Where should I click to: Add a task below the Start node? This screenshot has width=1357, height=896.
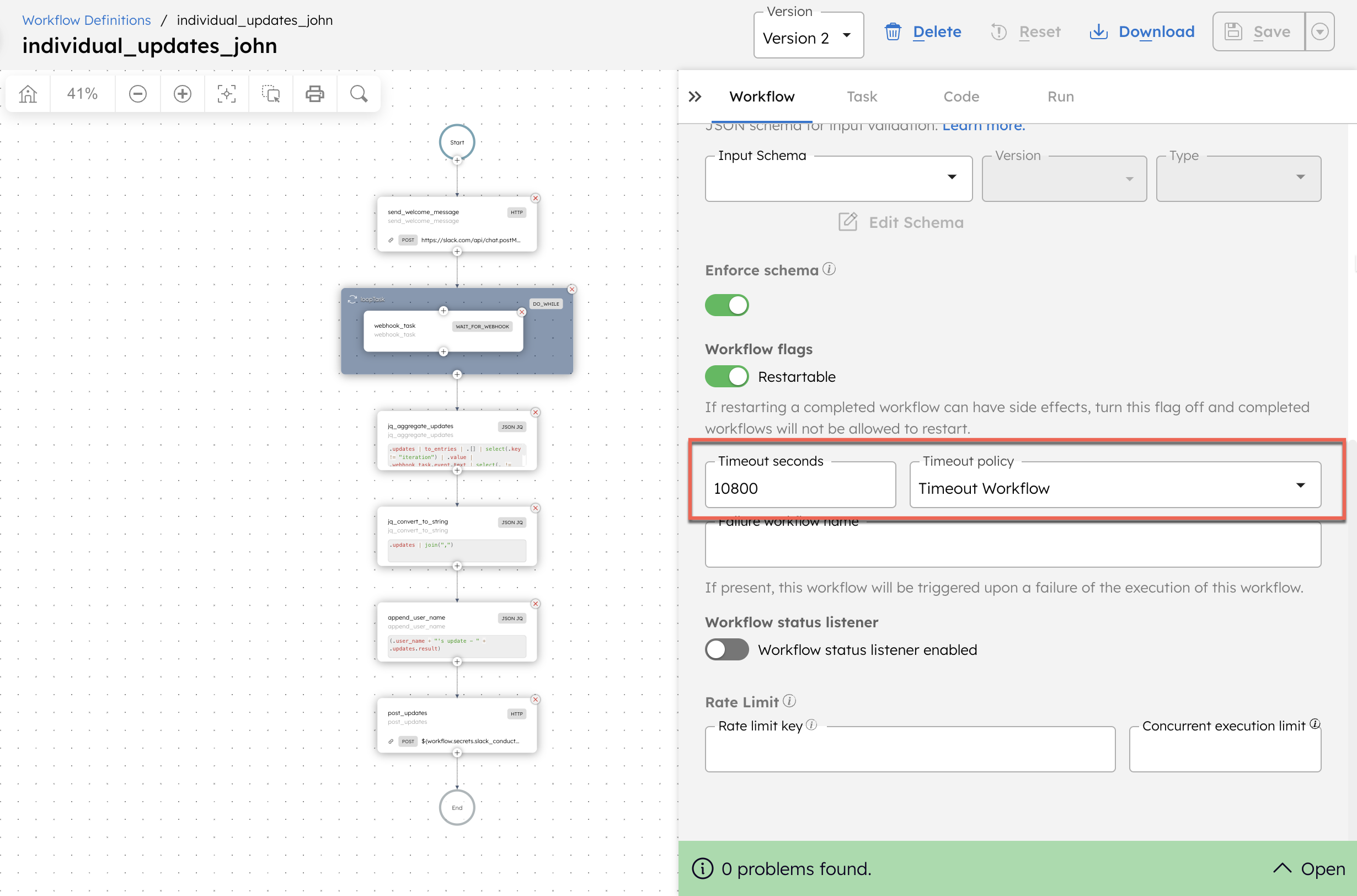click(x=457, y=161)
